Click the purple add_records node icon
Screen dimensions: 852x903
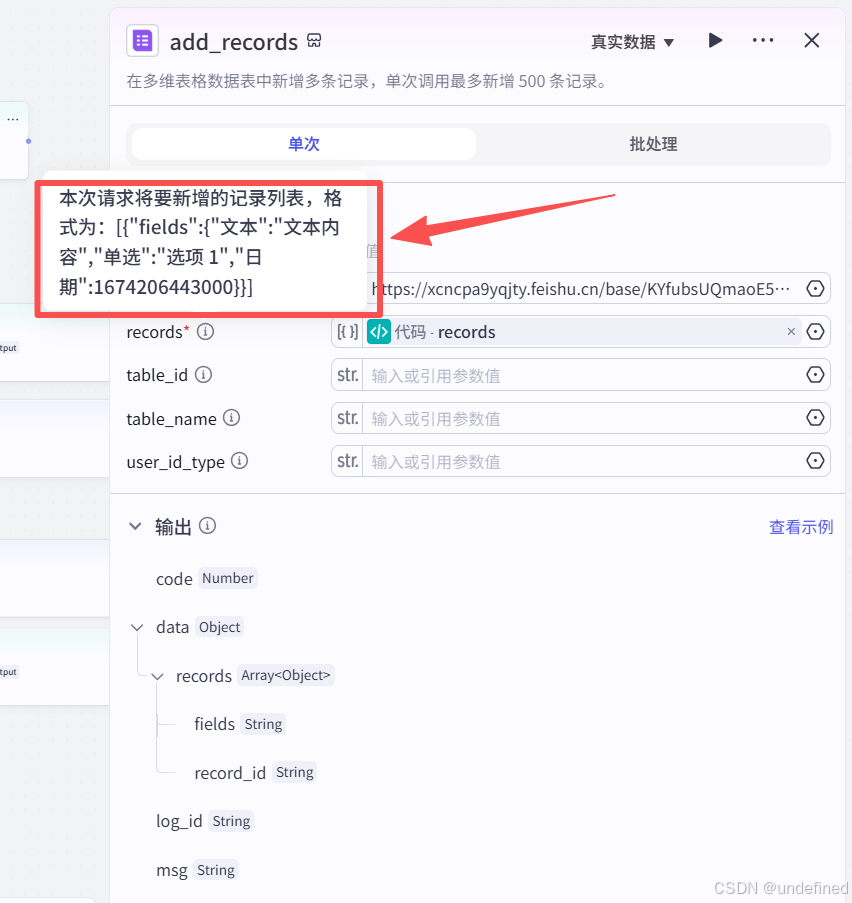click(x=142, y=40)
